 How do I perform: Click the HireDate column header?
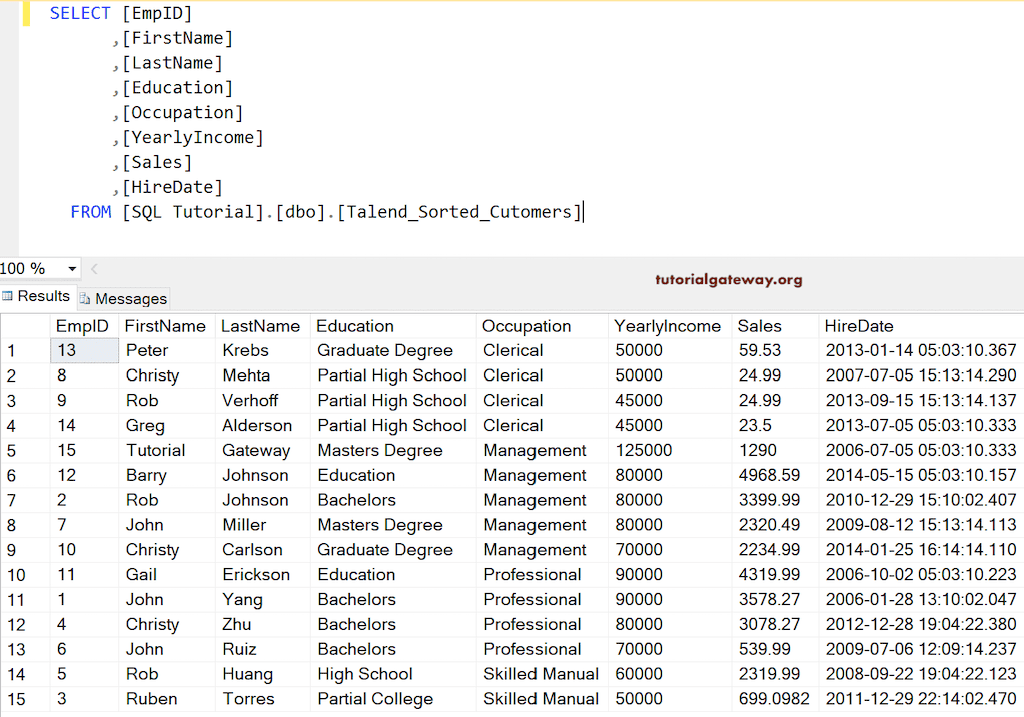click(x=859, y=326)
